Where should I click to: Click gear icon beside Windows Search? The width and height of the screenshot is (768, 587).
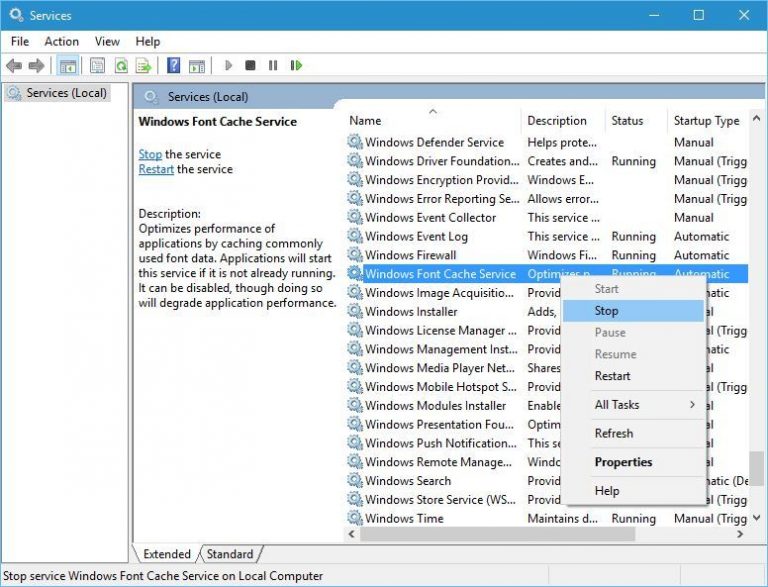click(x=355, y=480)
